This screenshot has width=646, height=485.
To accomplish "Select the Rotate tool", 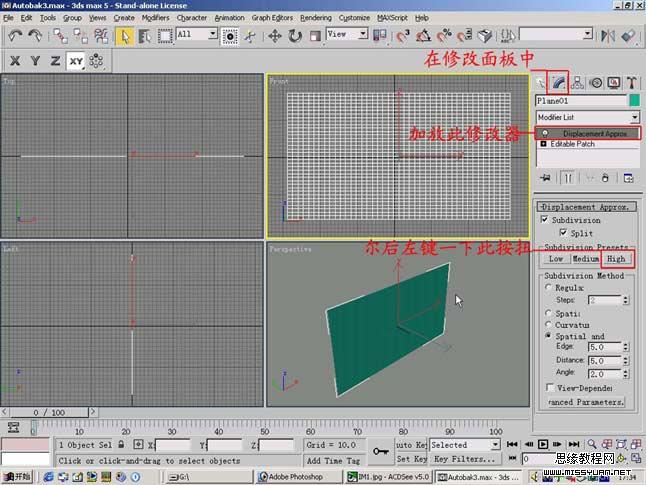I will (295, 36).
